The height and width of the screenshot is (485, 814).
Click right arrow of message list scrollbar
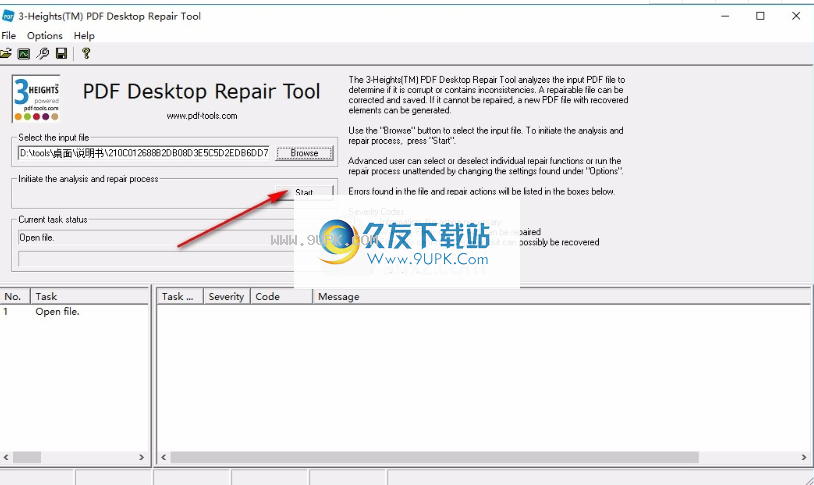click(804, 457)
